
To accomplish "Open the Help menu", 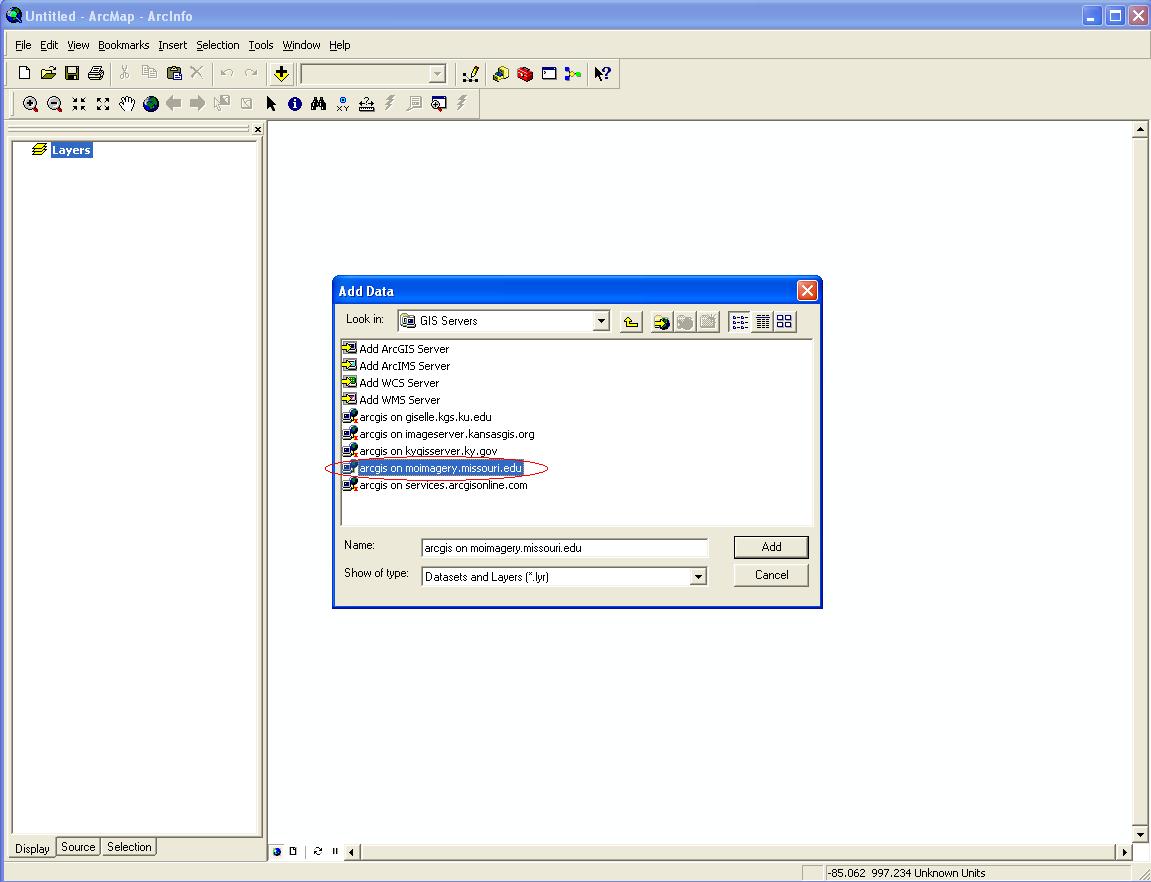I will (339, 45).
